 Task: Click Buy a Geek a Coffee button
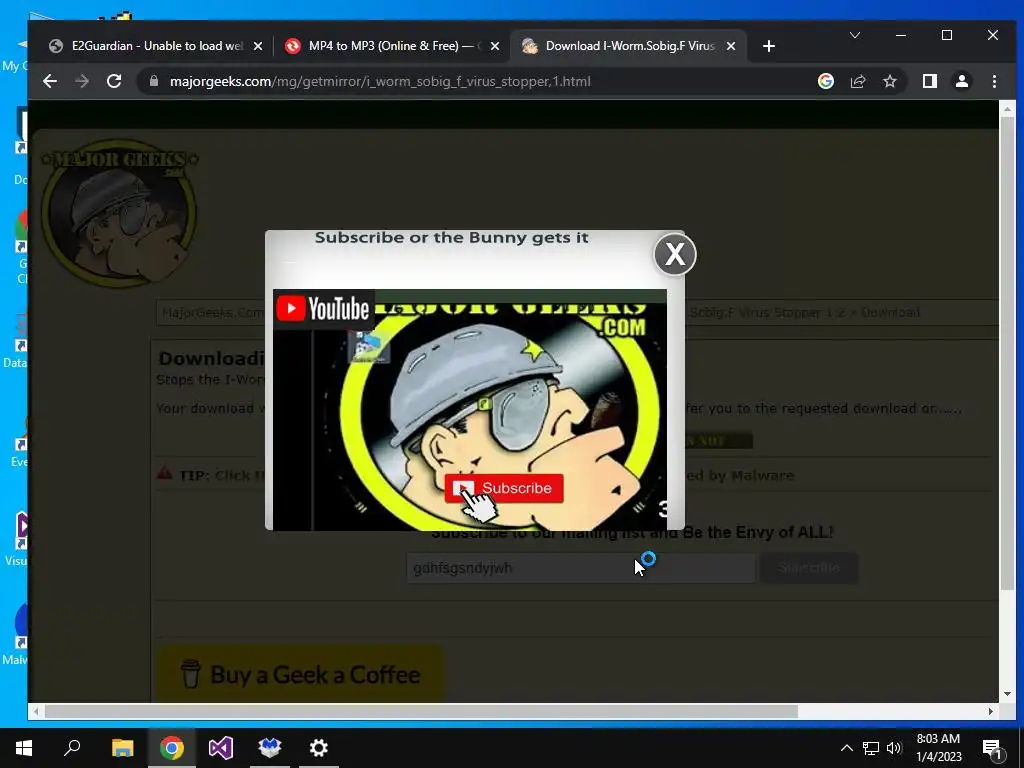[300, 674]
